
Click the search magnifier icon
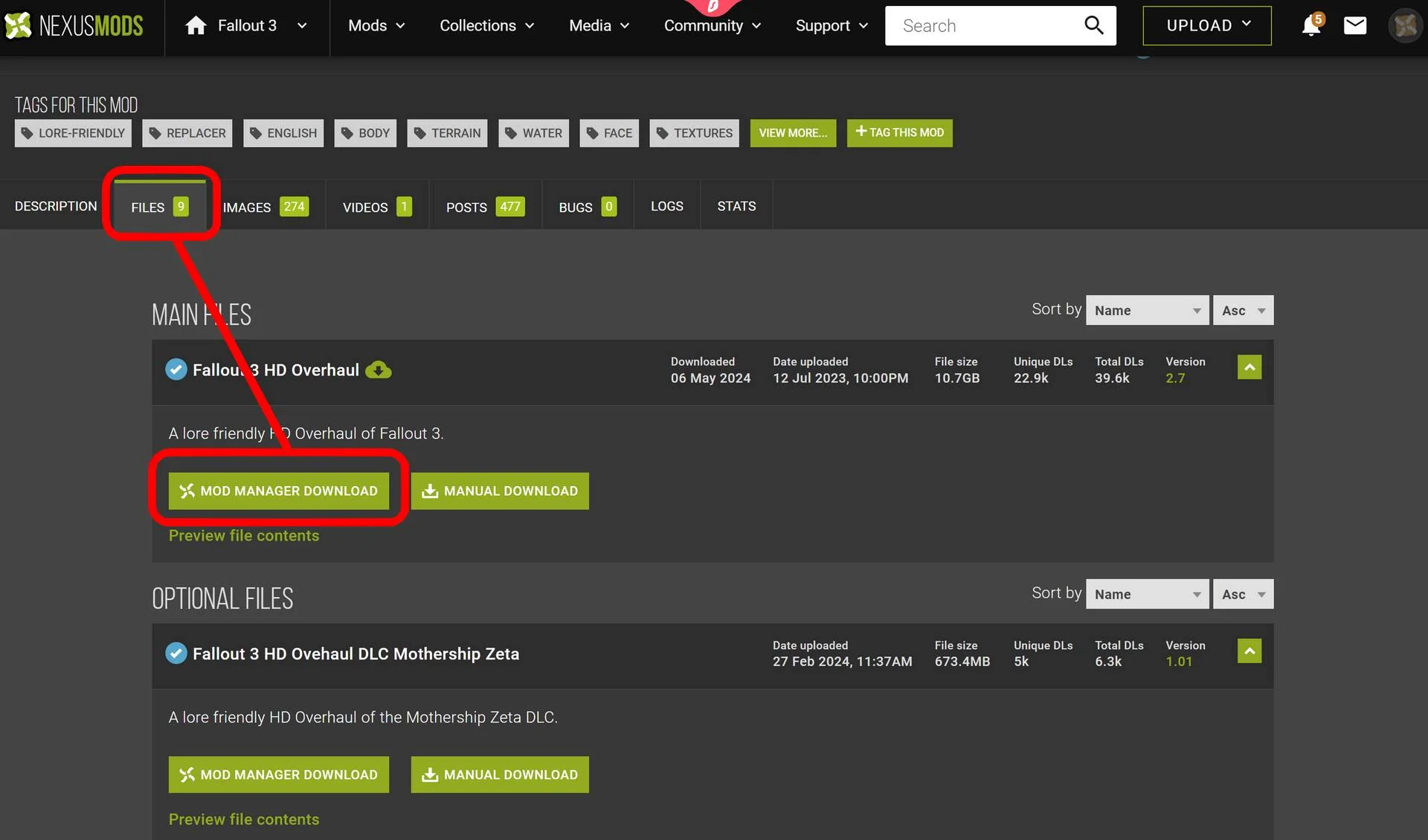tap(1093, 25)
